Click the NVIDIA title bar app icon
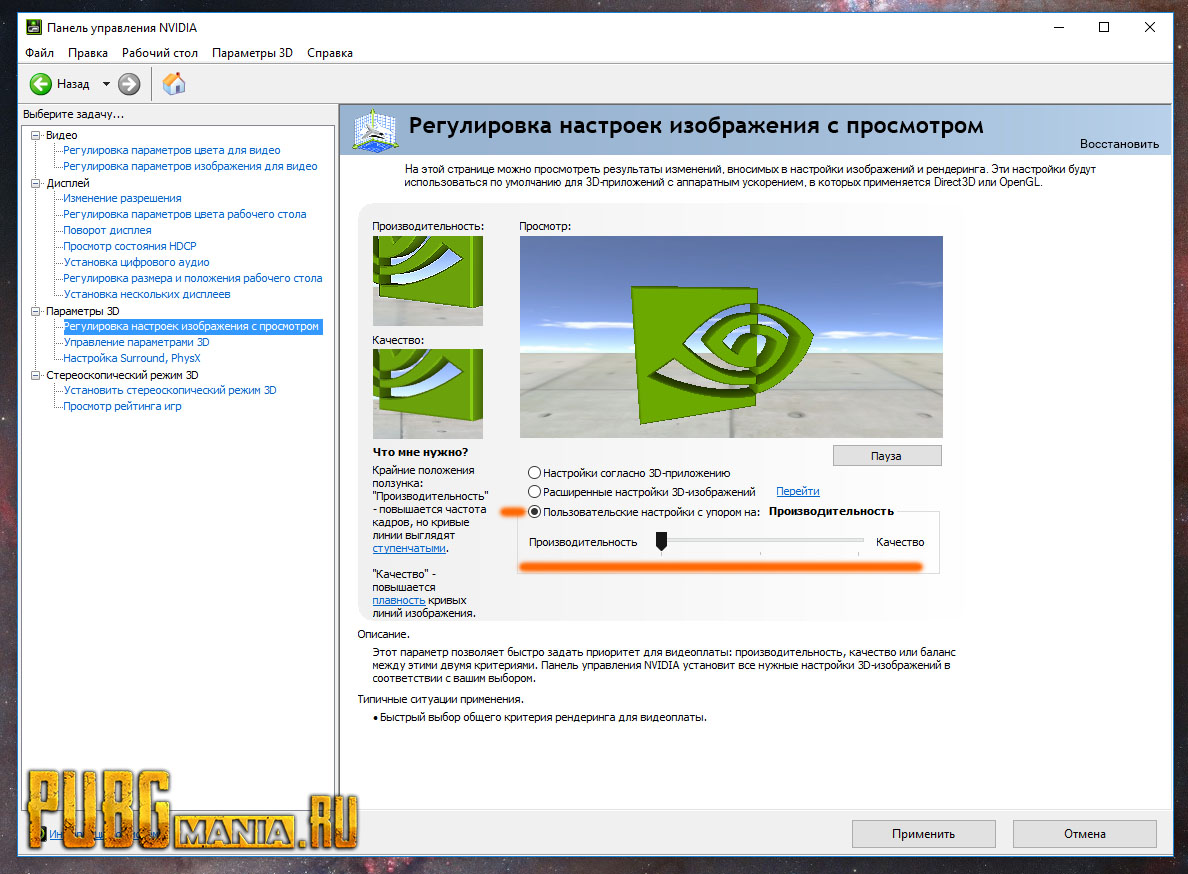Image resolution: width=1188 pixels, height=874 pixels. [33, 28]
